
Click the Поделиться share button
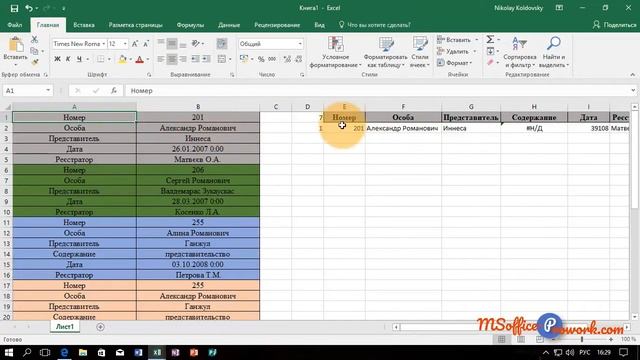tap(614, 25)
